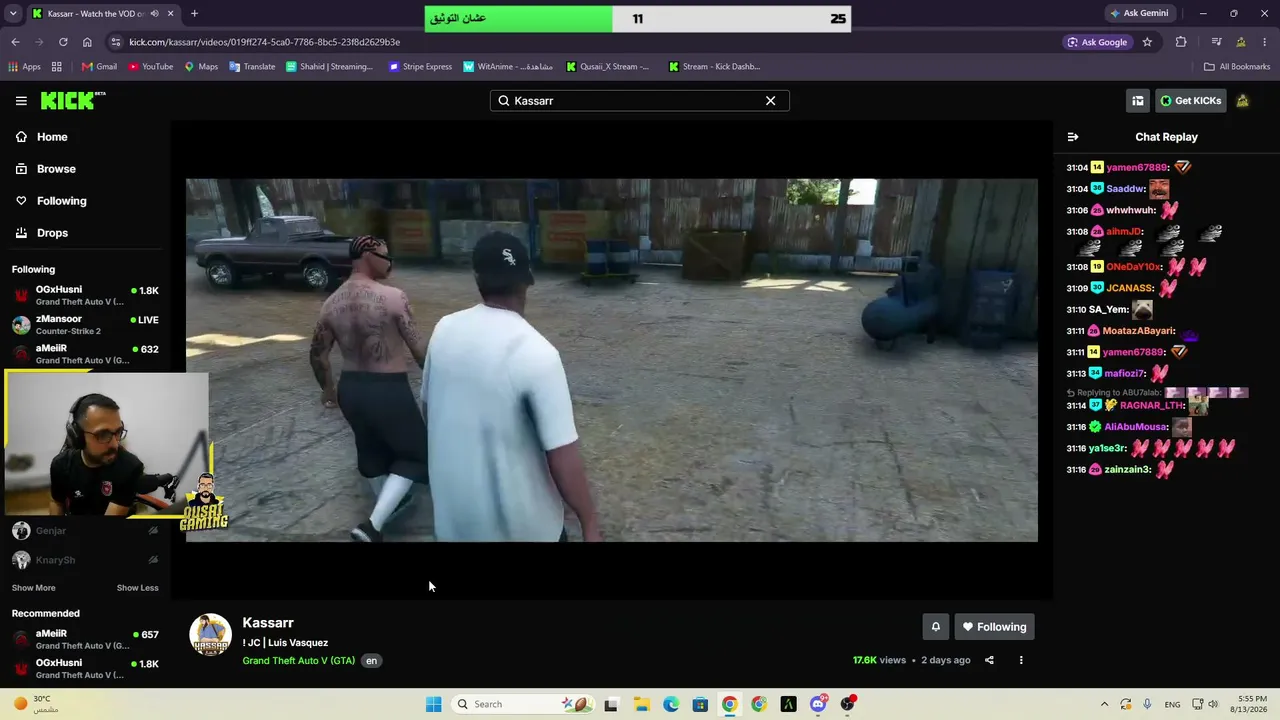Open aMeiiR channel under Recommended
Image resolution: width=1280 pixels, height=720 pixels.
pos(85,639)
